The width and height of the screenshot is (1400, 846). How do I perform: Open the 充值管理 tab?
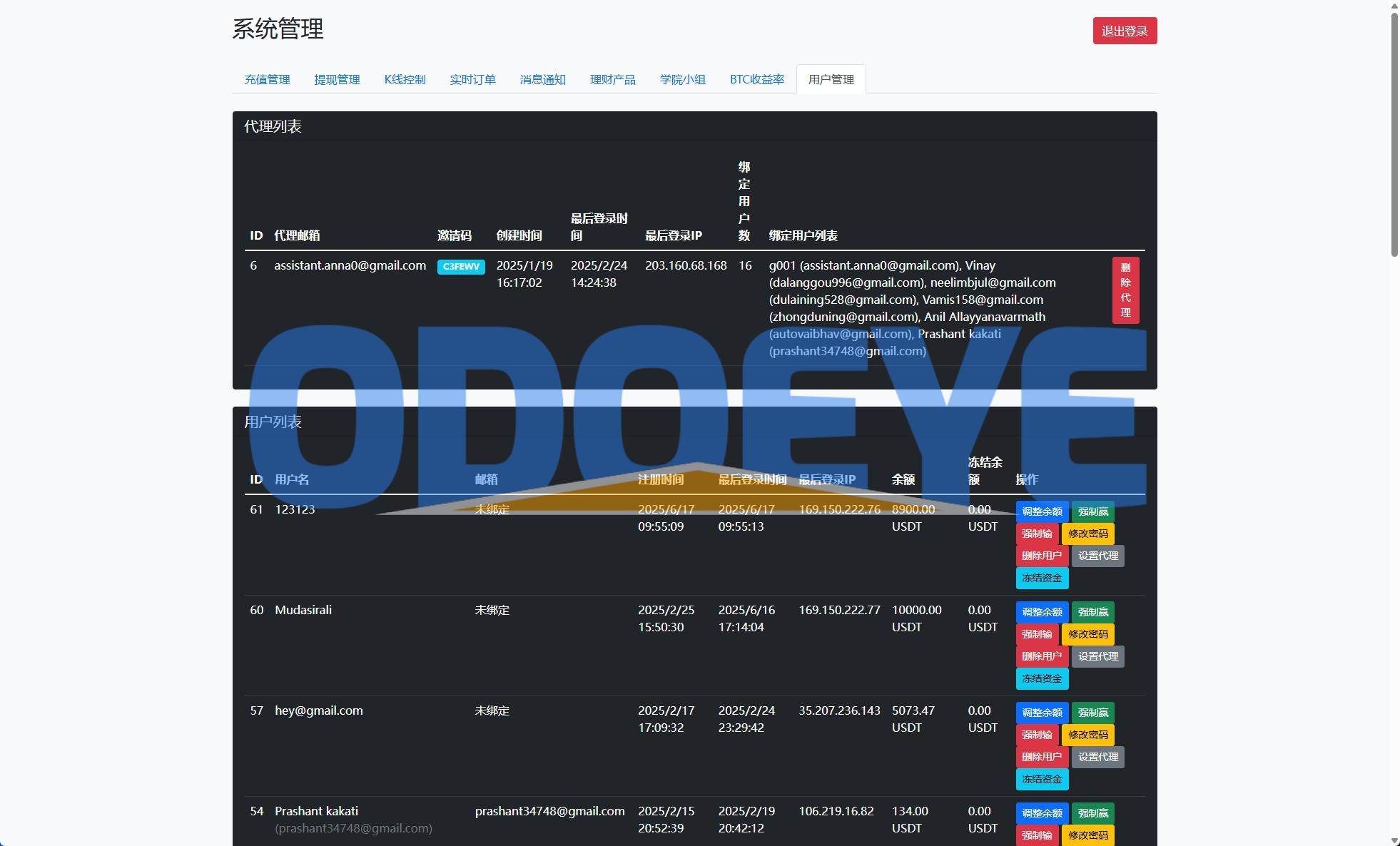coord(267,79)
